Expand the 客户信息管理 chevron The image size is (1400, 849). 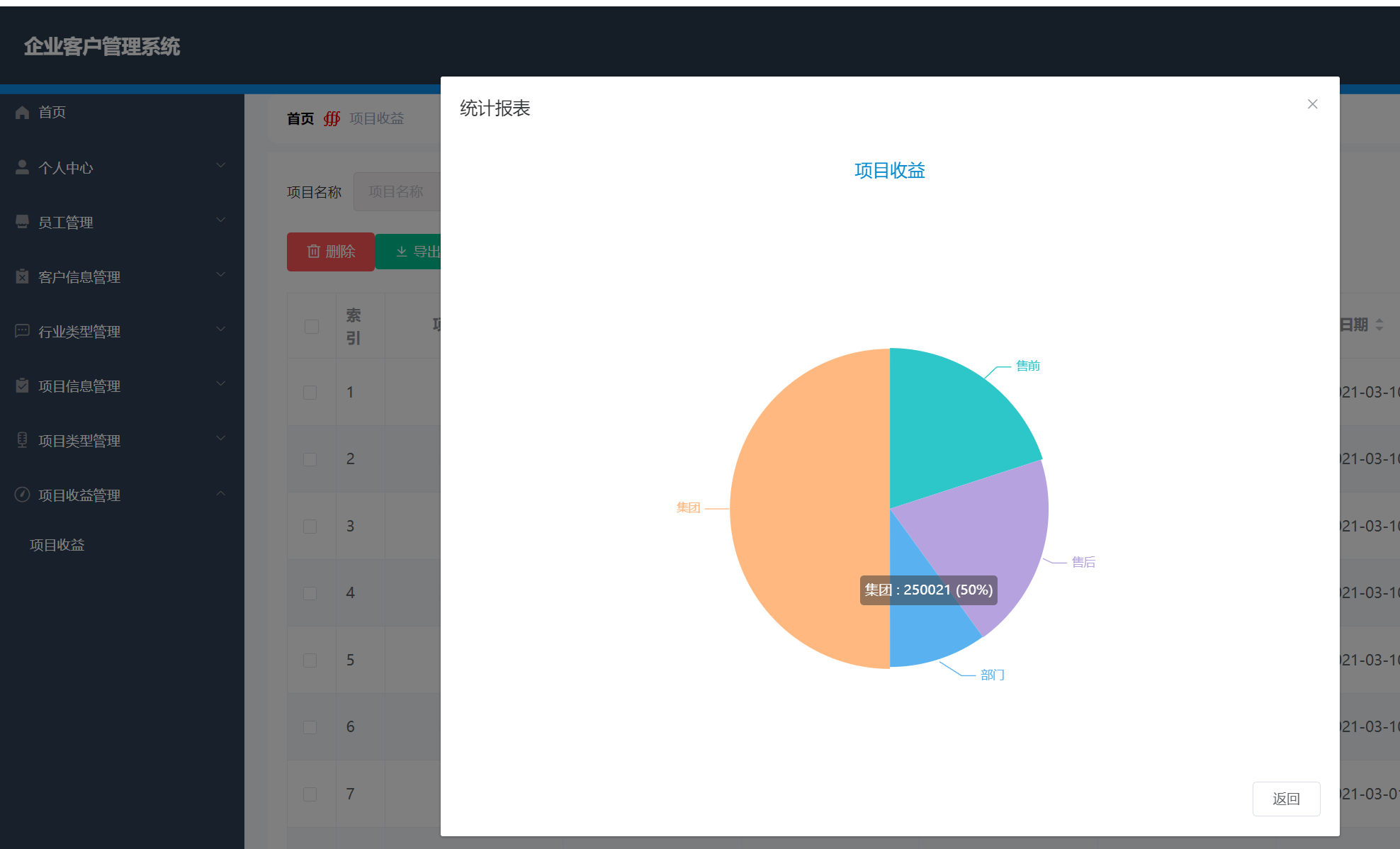click(220, 274)
